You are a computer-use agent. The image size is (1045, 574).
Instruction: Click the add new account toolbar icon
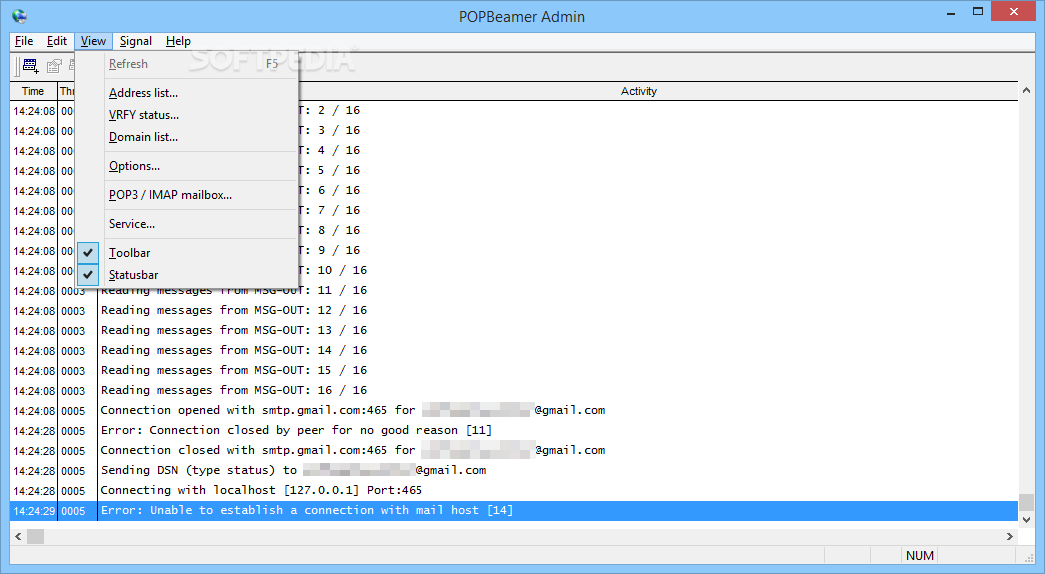tap(31, 65)
